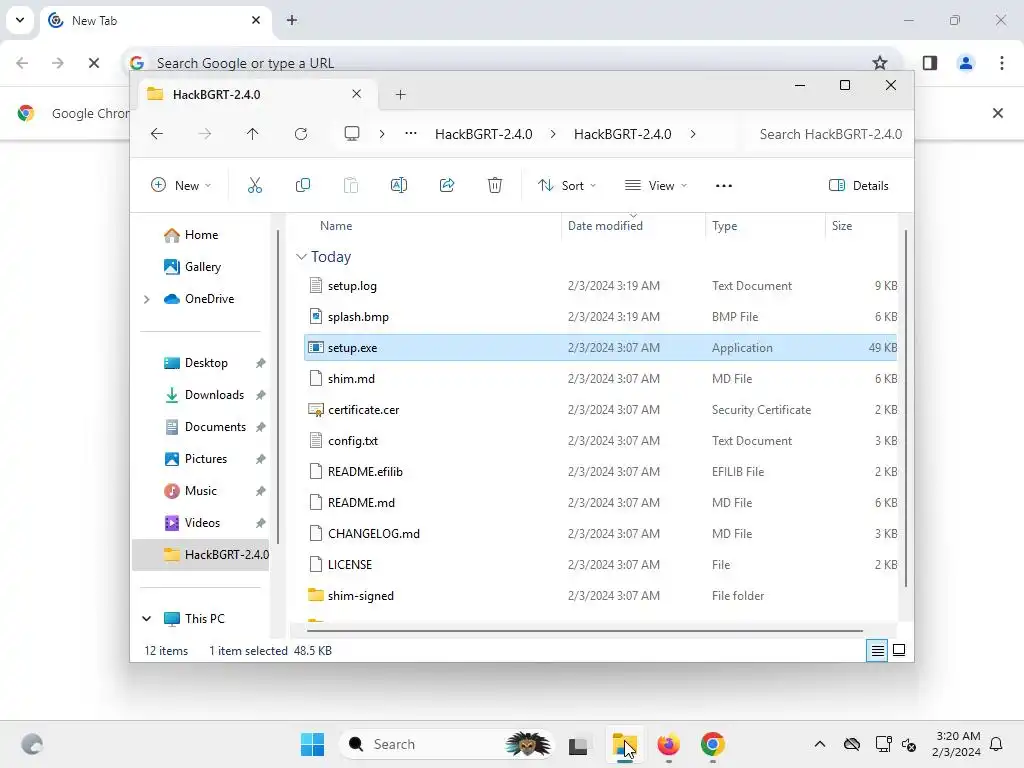Show hidden system tray icons chevron

(820, 744)
